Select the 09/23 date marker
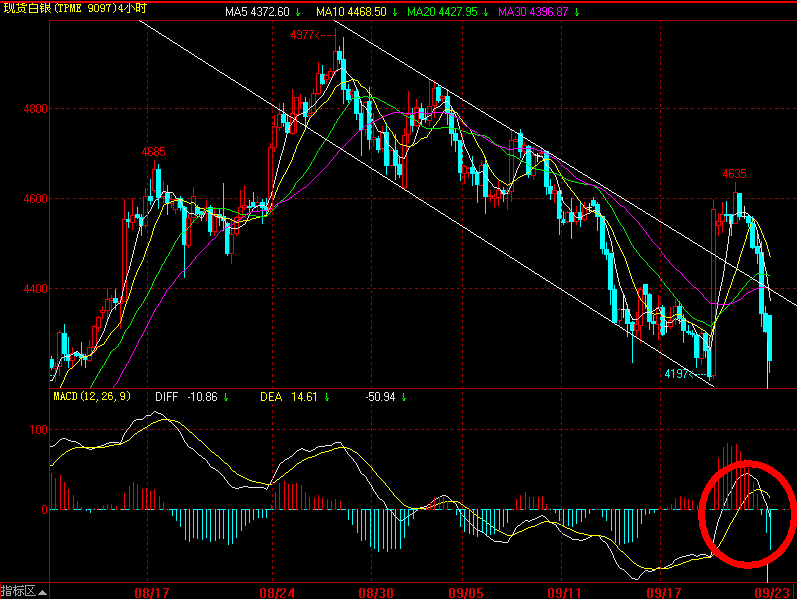 772,593
